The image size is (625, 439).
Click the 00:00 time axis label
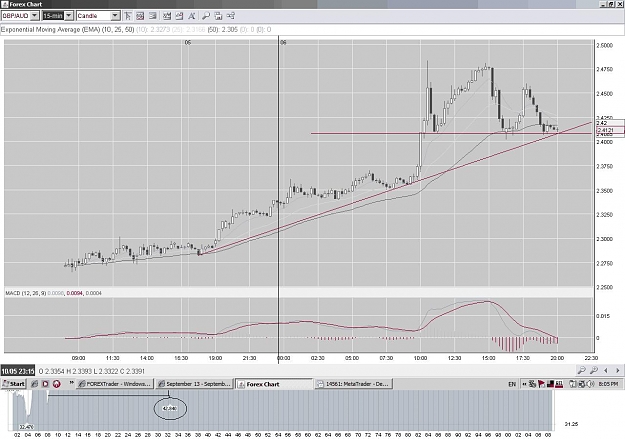283,358
